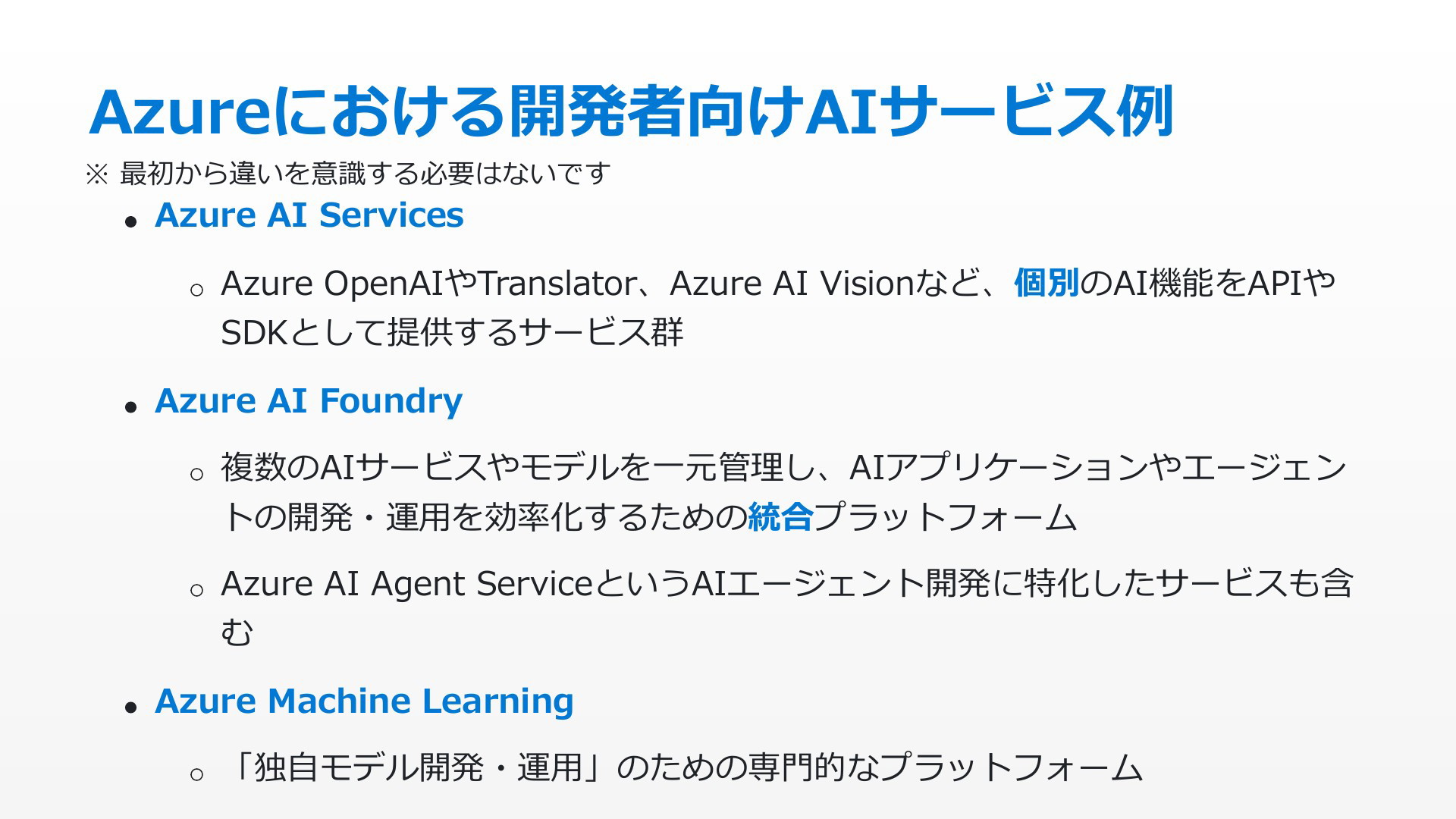Click the hollow bullet before 複数のAIサービス
This screenshot has width=1456, height=819.
pyautogui.click(x=196, y=475)
